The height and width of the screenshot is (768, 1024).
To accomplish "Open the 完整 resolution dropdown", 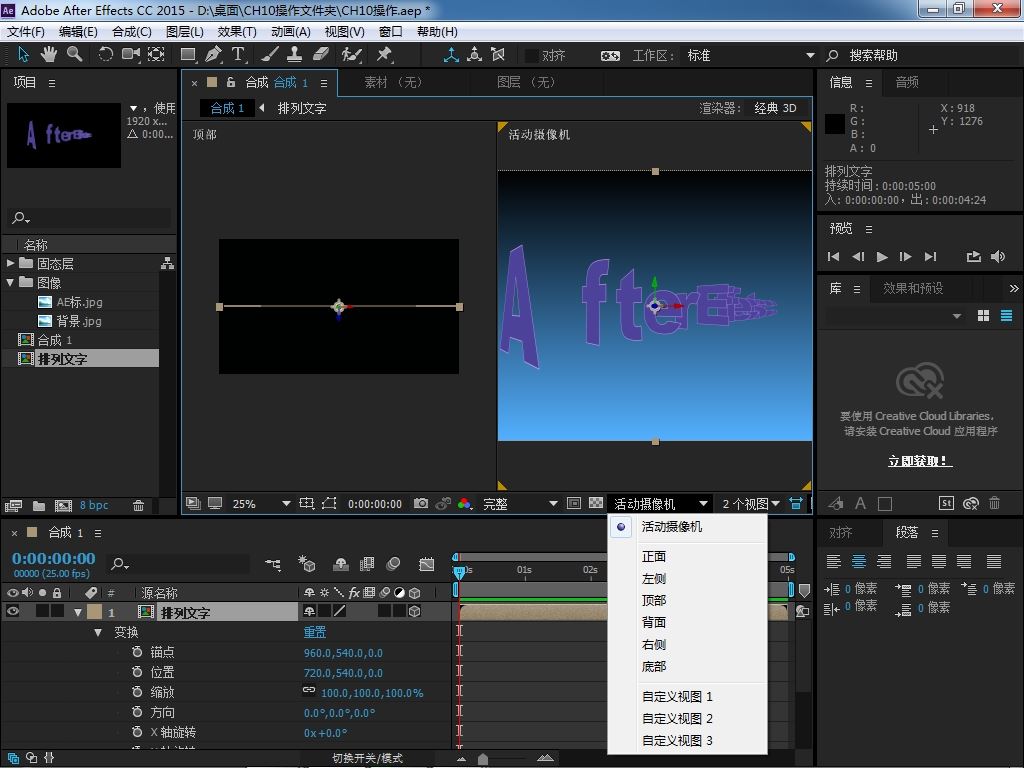I will 519,504.
